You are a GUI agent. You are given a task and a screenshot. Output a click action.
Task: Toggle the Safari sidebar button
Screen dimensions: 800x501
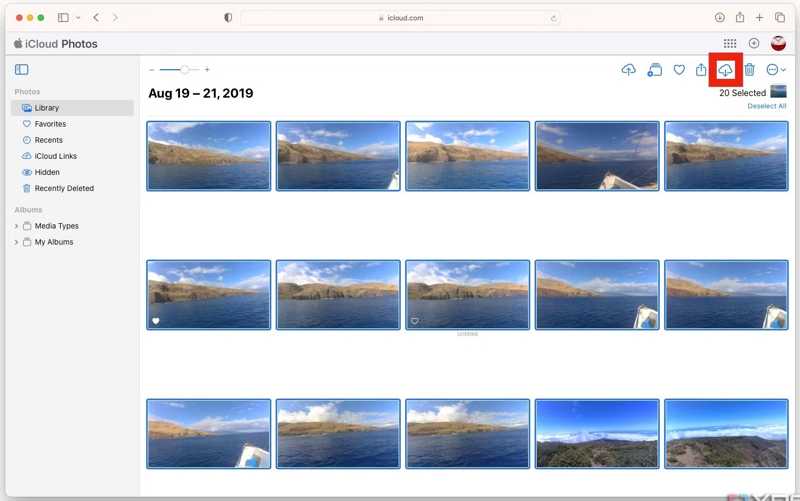coord(63,18)
